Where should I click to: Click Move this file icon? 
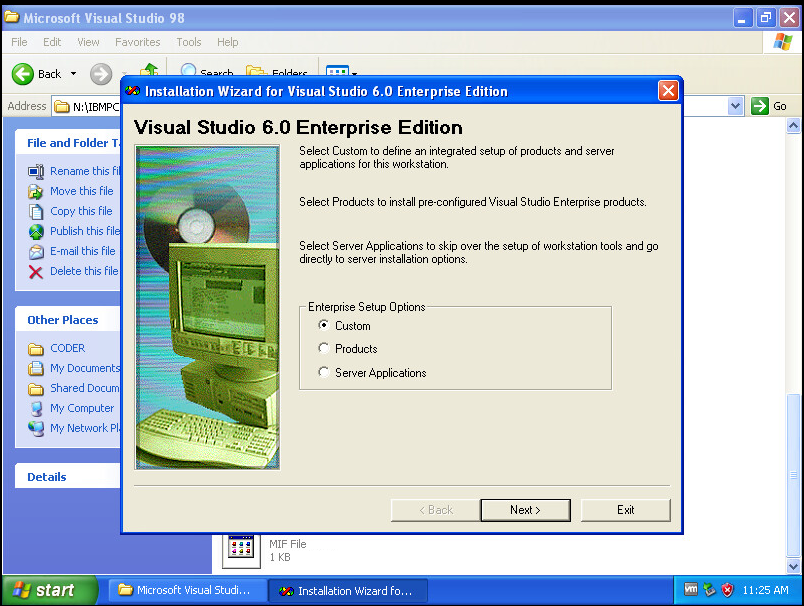coord(36,191)
